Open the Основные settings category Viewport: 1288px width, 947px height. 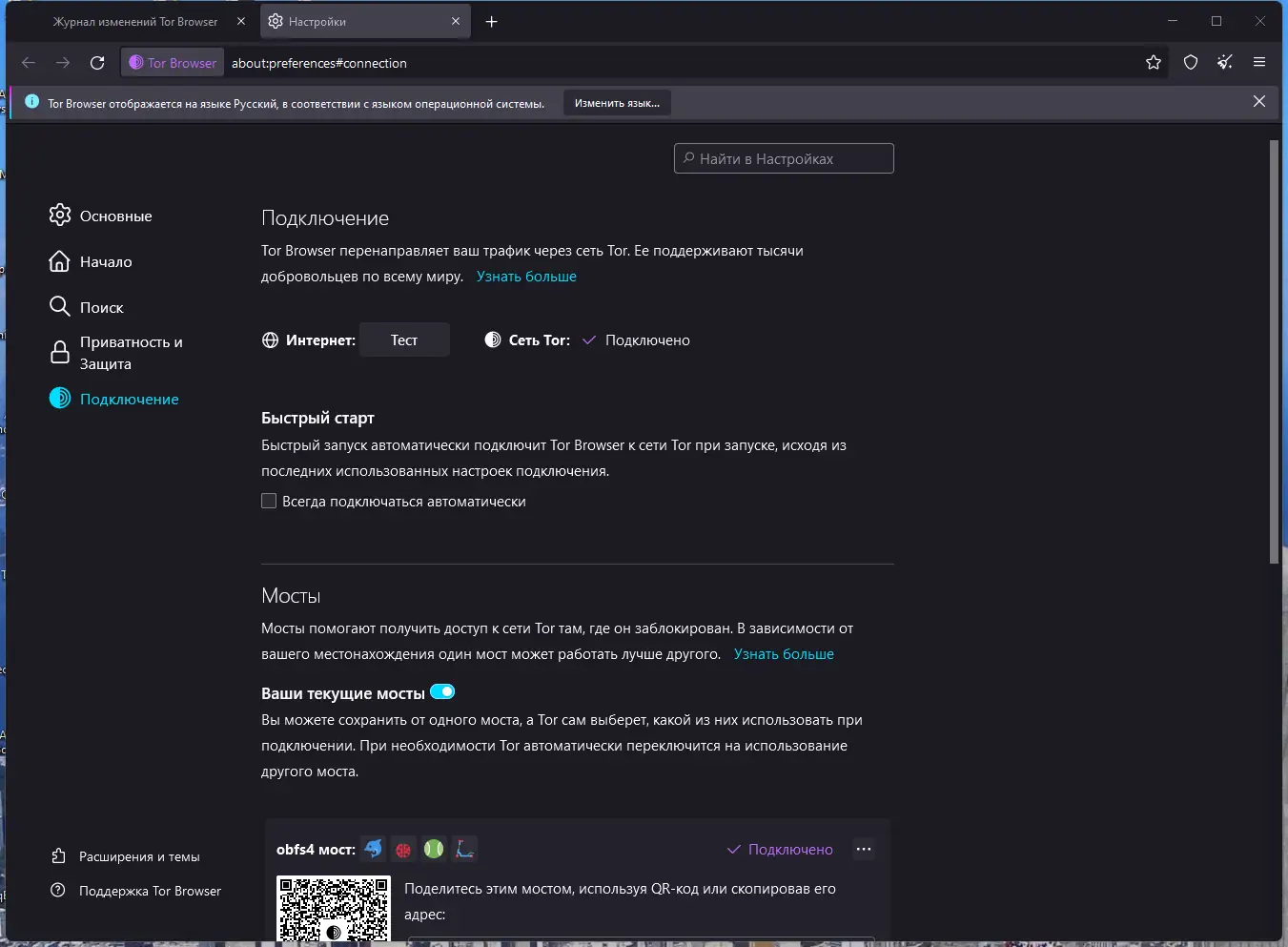click(x=101, y=216)
